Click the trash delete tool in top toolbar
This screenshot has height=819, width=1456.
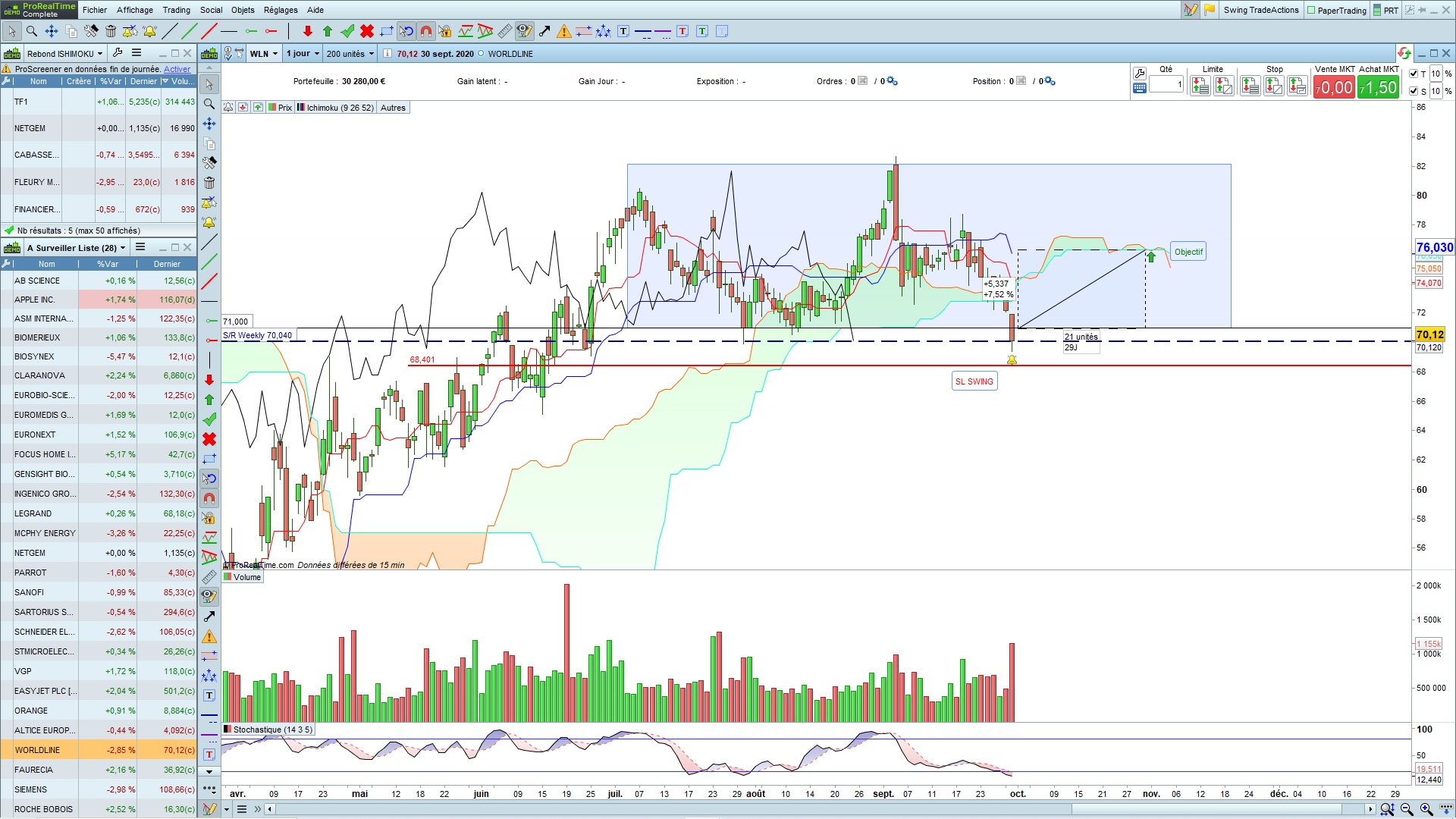click(111, 31)
